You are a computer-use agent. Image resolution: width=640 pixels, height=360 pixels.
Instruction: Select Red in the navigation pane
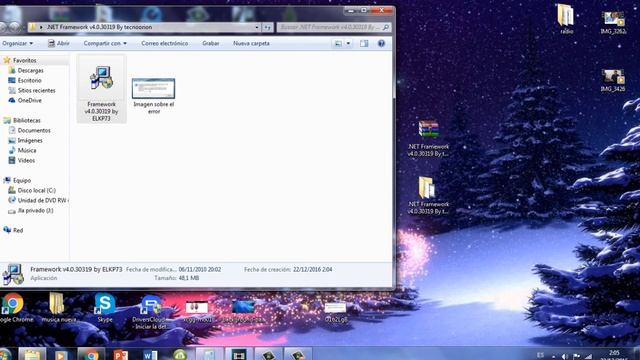(18, 230)
